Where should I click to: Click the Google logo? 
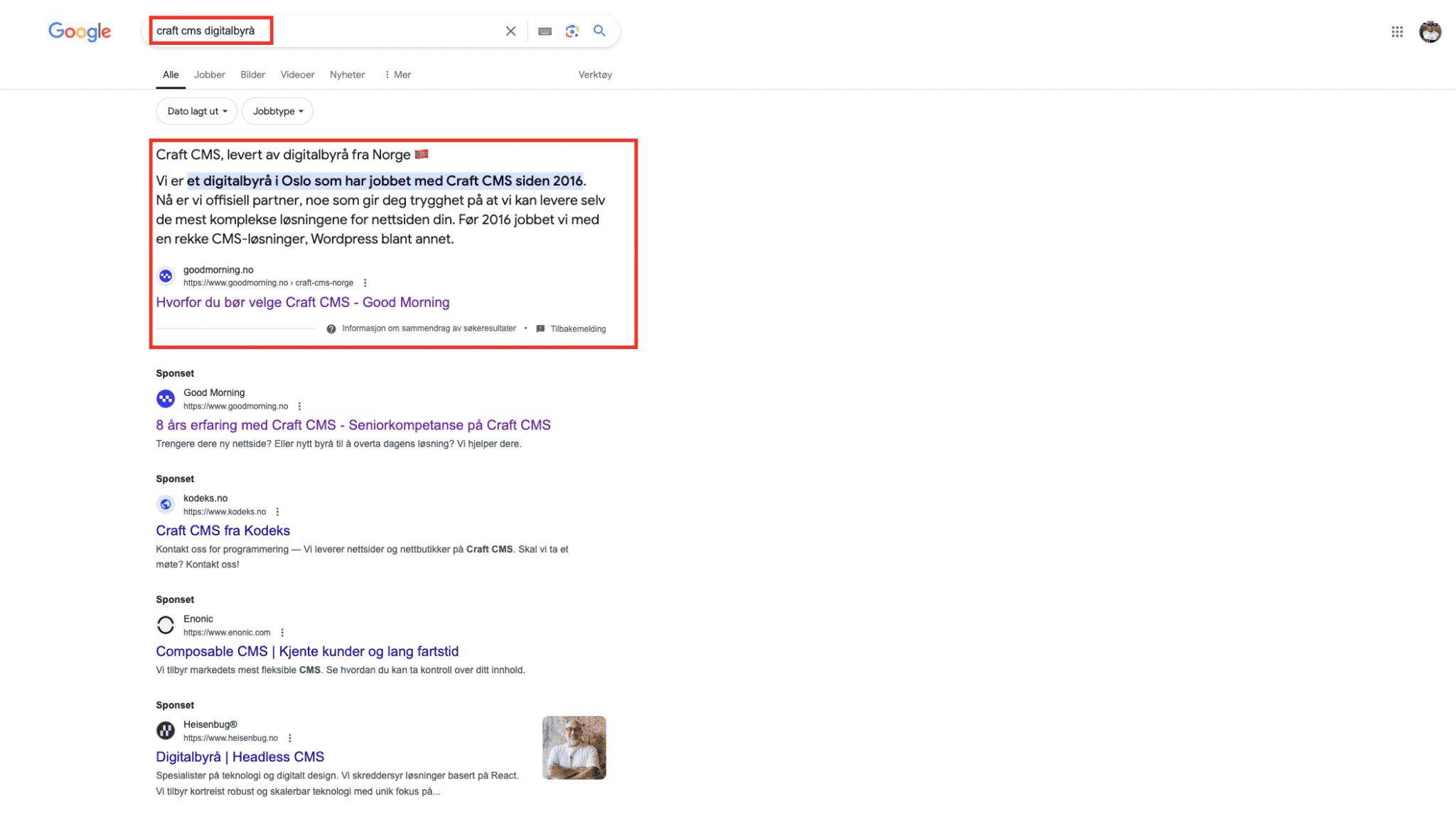click(x=80, y=31)
